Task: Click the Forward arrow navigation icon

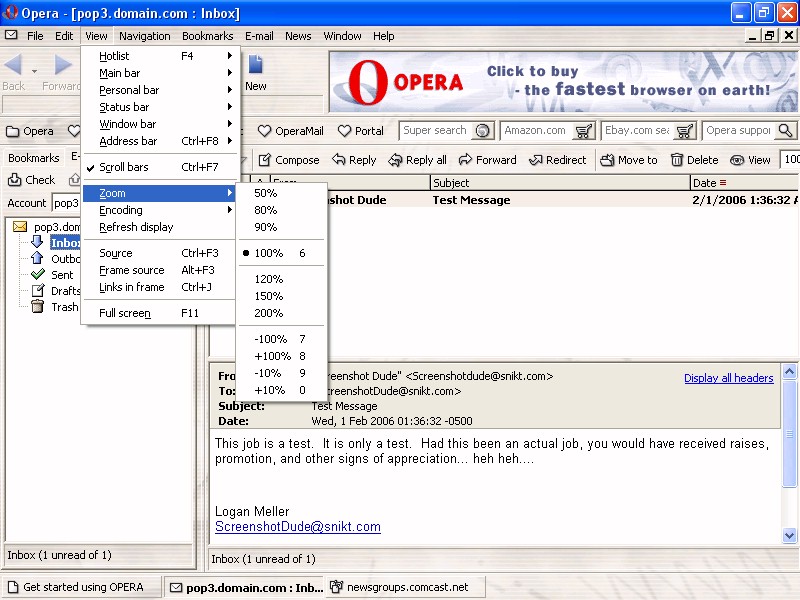Action: tap(63, 65)
